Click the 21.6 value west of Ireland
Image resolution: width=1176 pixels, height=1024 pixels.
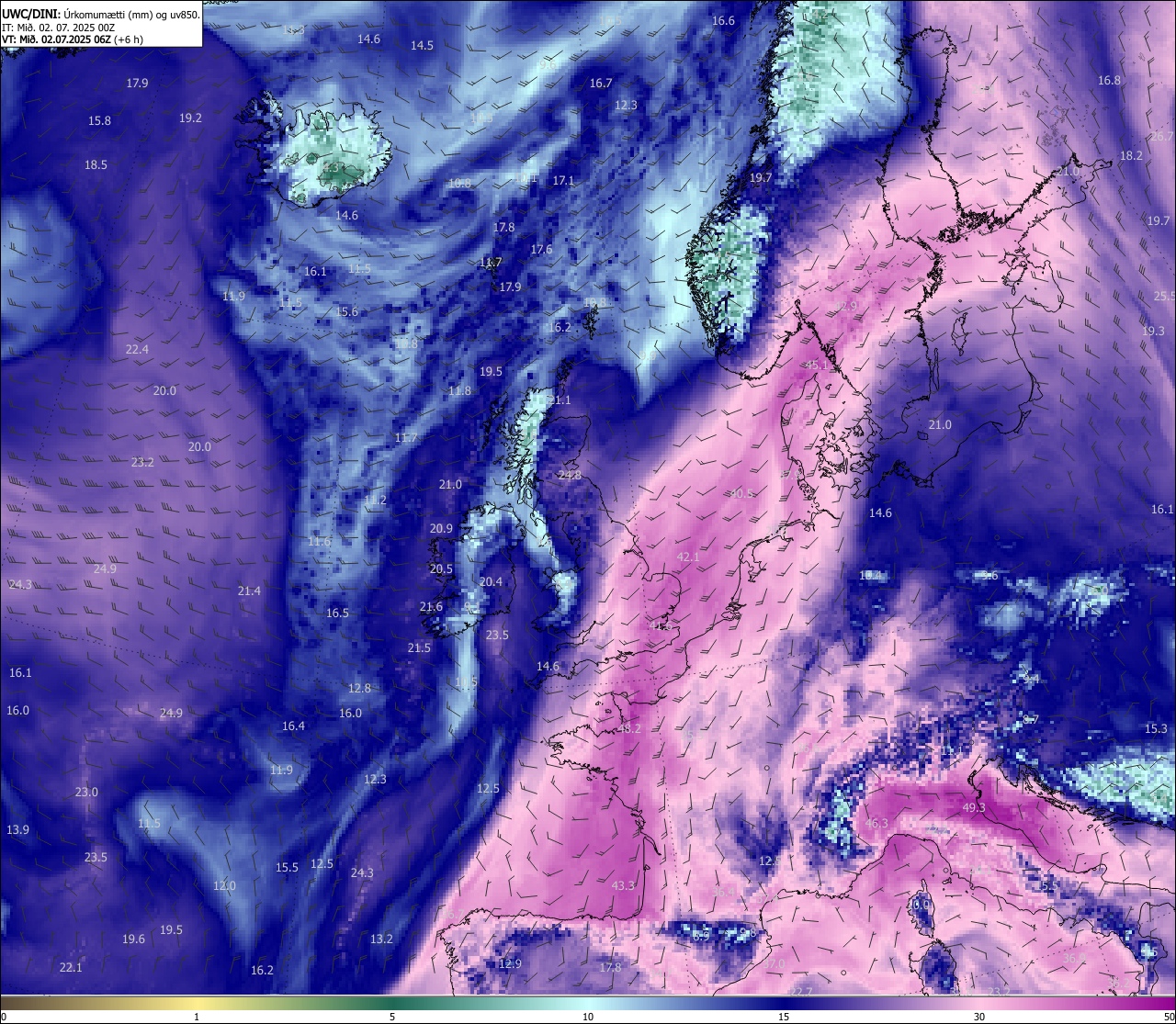tap(431, 606)
